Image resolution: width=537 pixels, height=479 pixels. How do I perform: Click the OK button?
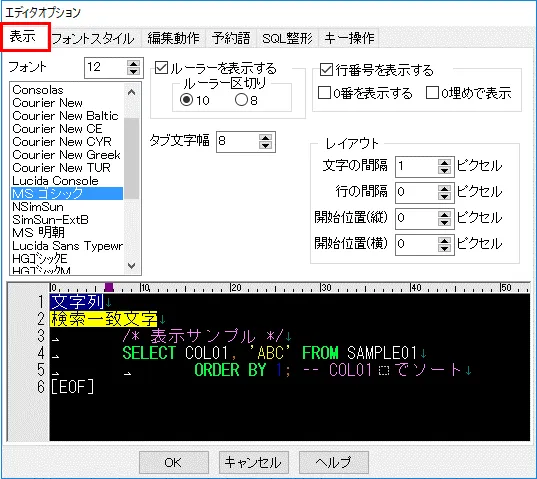[174, 463]
